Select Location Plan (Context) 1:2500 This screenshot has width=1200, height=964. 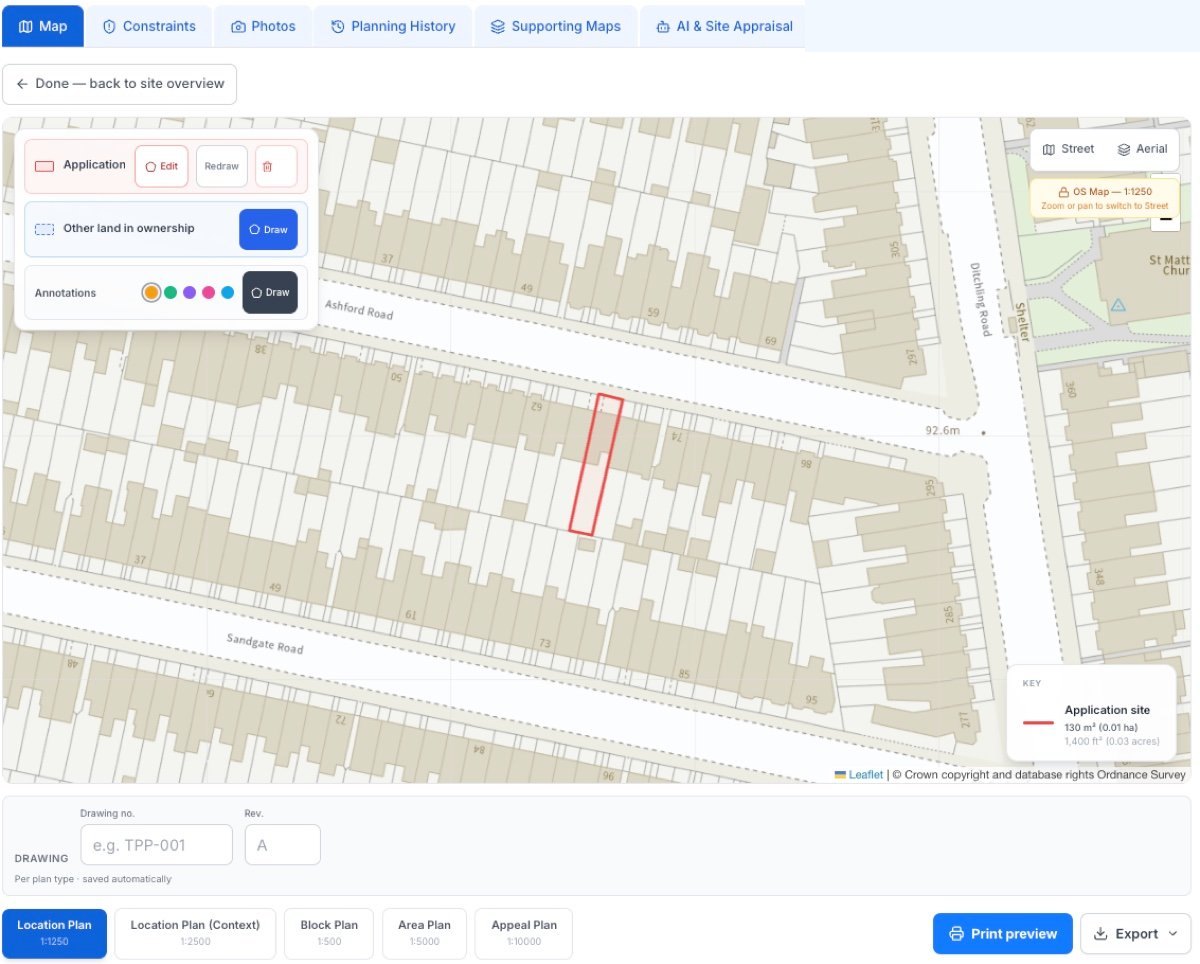(x=195, y=933)
